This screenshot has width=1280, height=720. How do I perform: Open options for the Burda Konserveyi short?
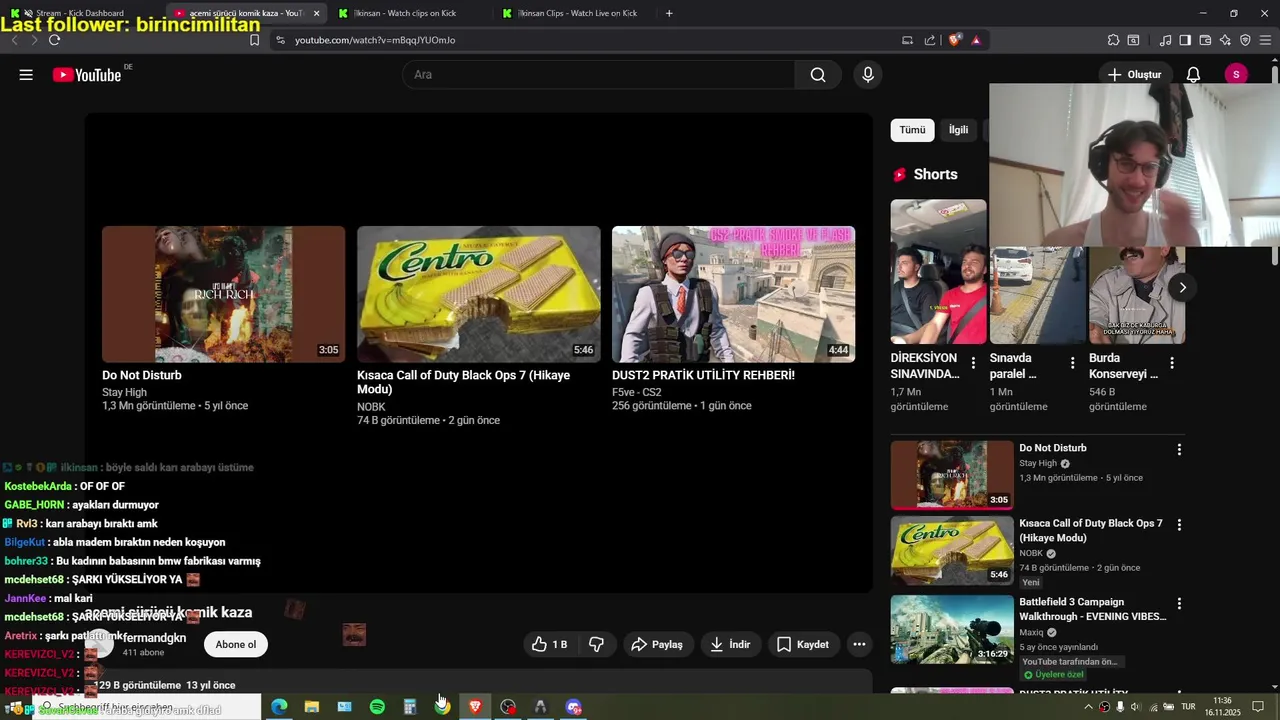coord(1171,363)
